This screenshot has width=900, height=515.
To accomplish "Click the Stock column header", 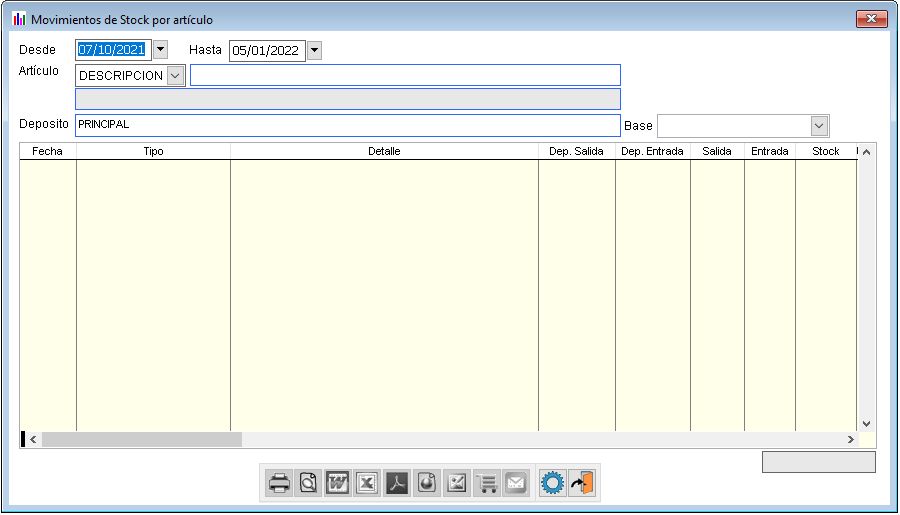I will [x=825, y=152].
